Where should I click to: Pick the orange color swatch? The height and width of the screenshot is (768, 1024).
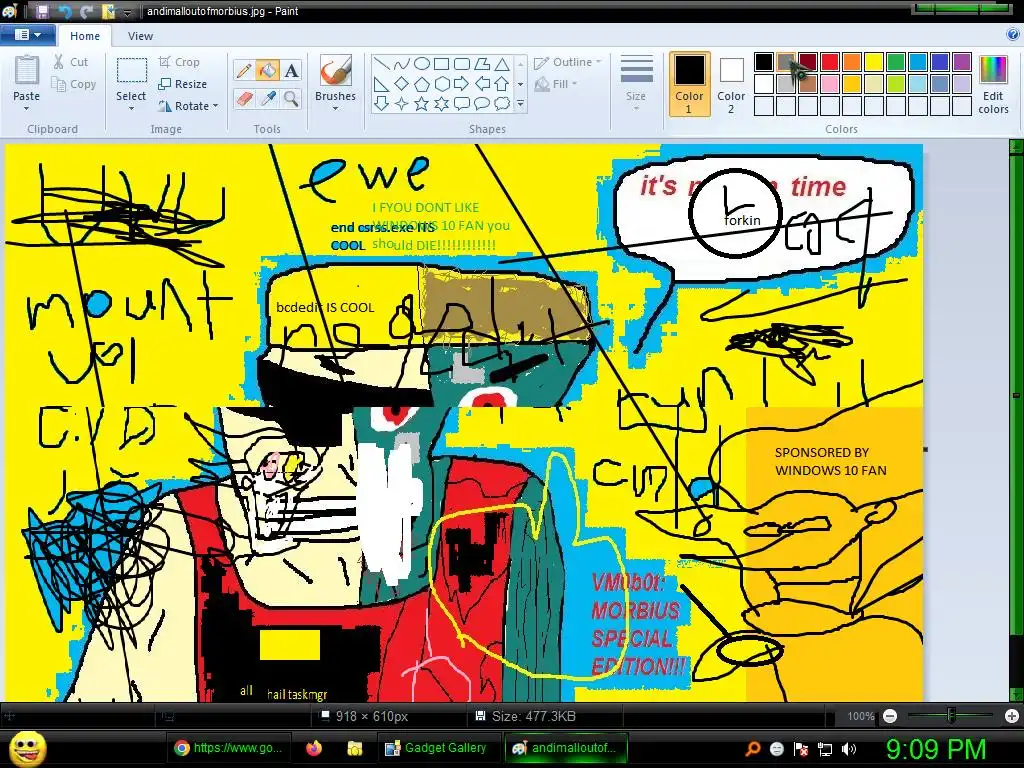point(852,62)
